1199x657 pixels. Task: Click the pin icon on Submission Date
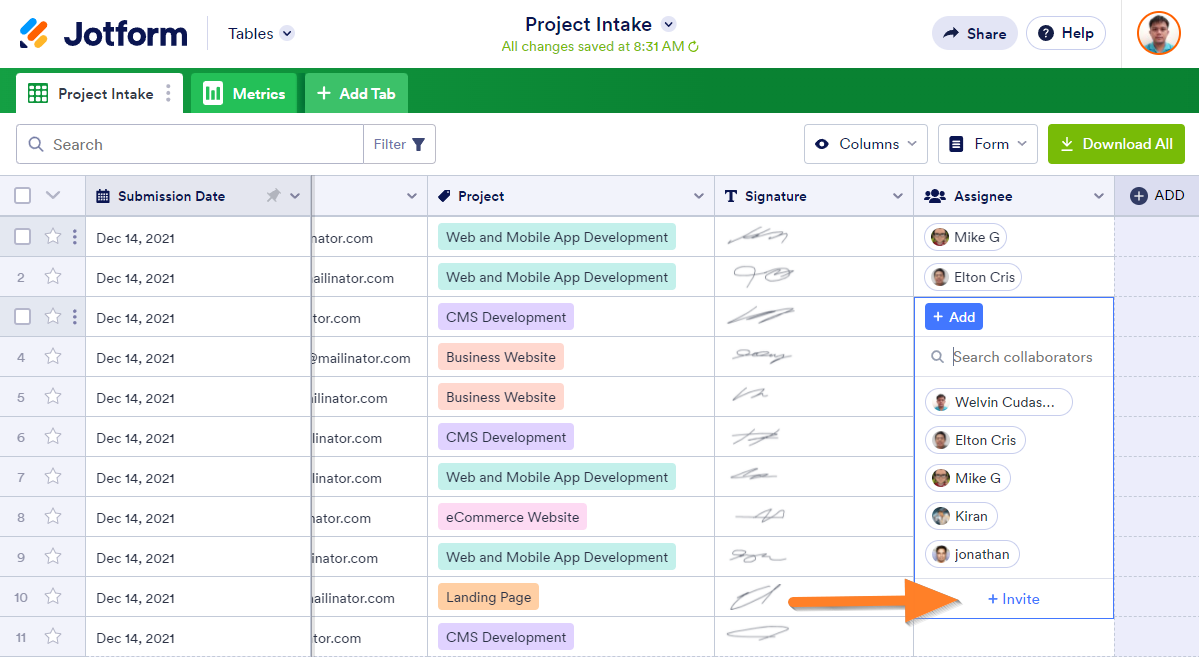click(x=273, y=196)
